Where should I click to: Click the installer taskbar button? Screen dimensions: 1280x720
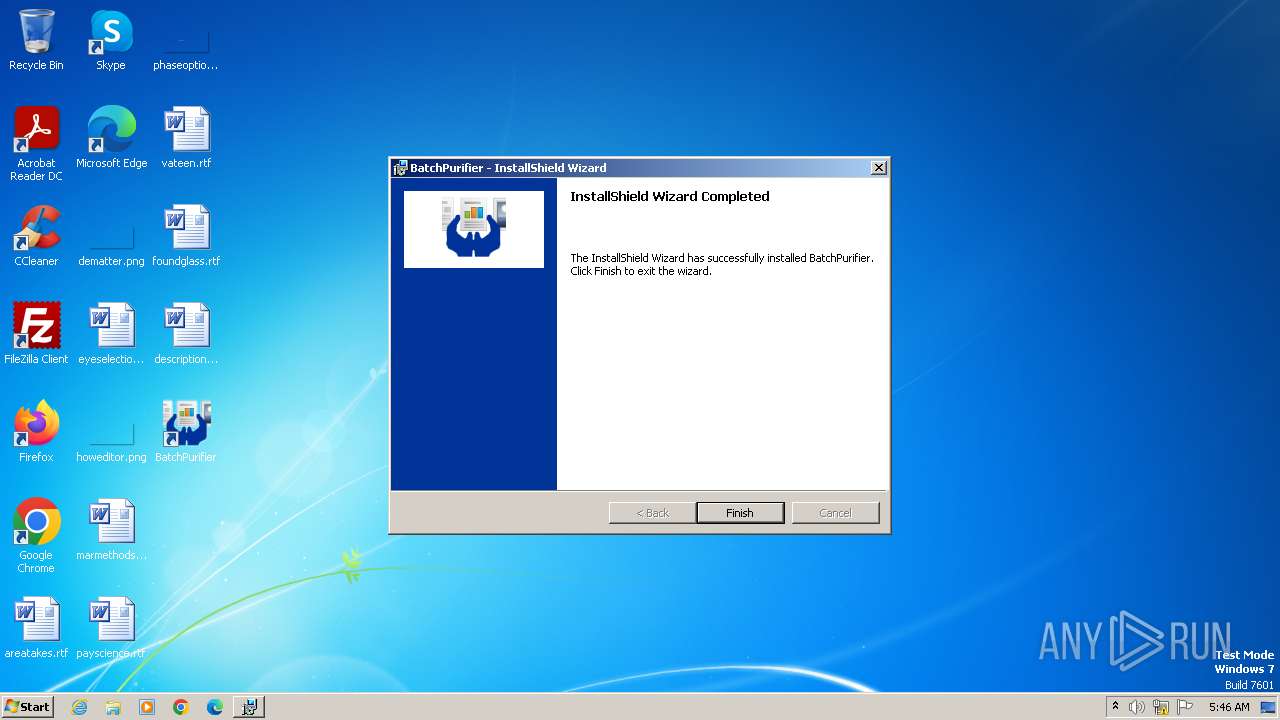point(249,707)
